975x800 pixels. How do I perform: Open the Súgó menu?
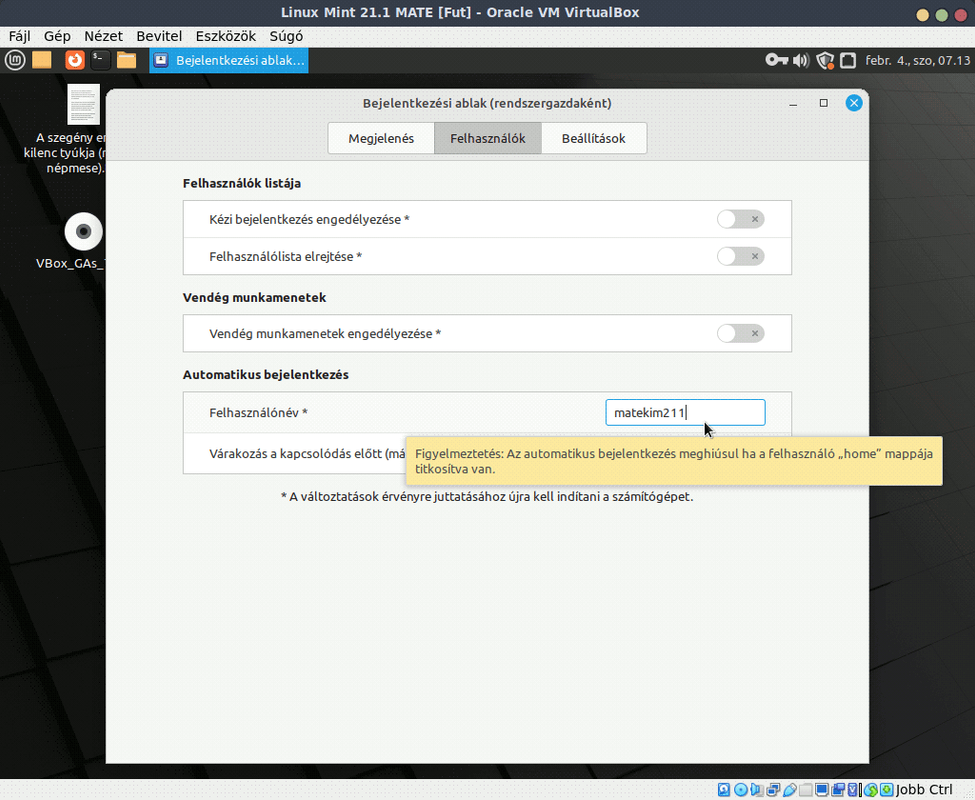286,36
